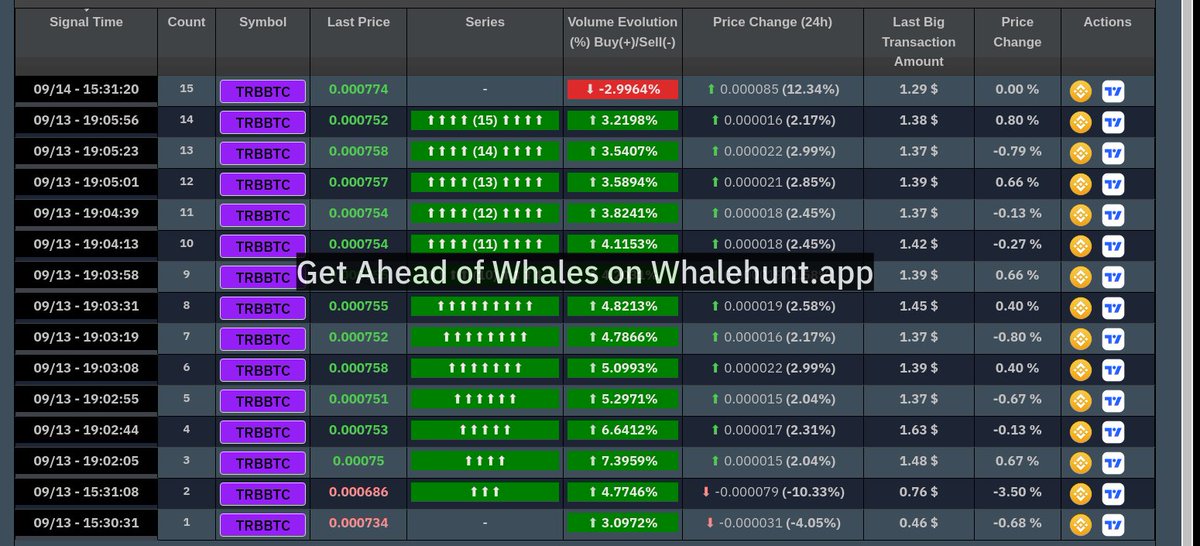Viewport: 1200px width, 546px height.
Task: Sort by Last Price column header
Action: tap(358, 22)
